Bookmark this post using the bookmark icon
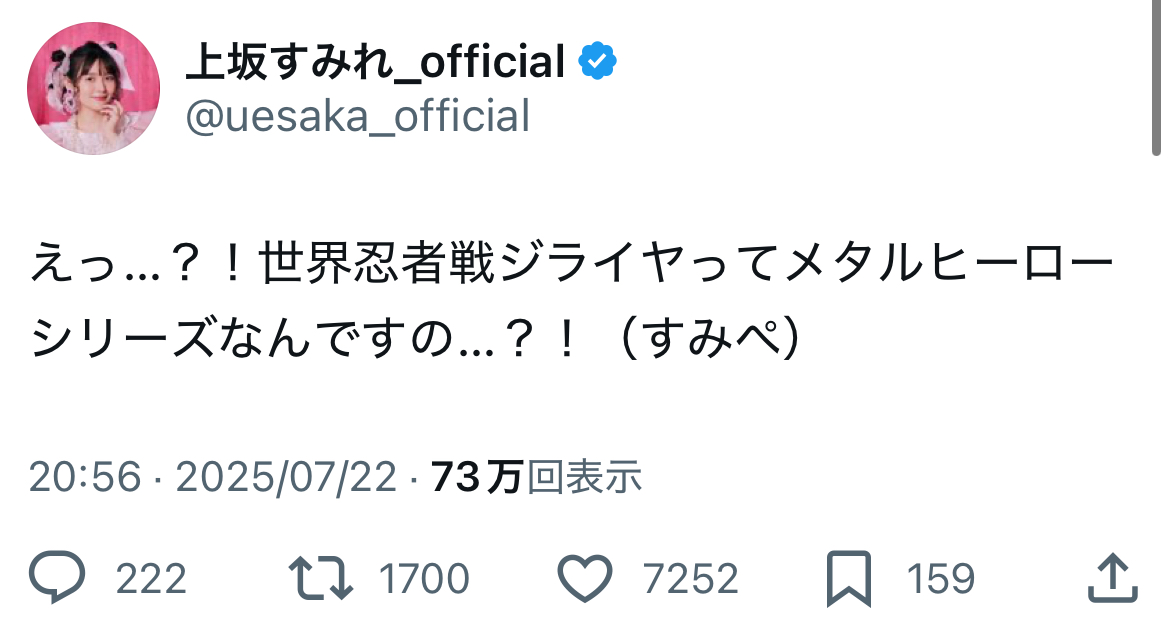This screenshot has height=617, width=1170. coord(848,578)
